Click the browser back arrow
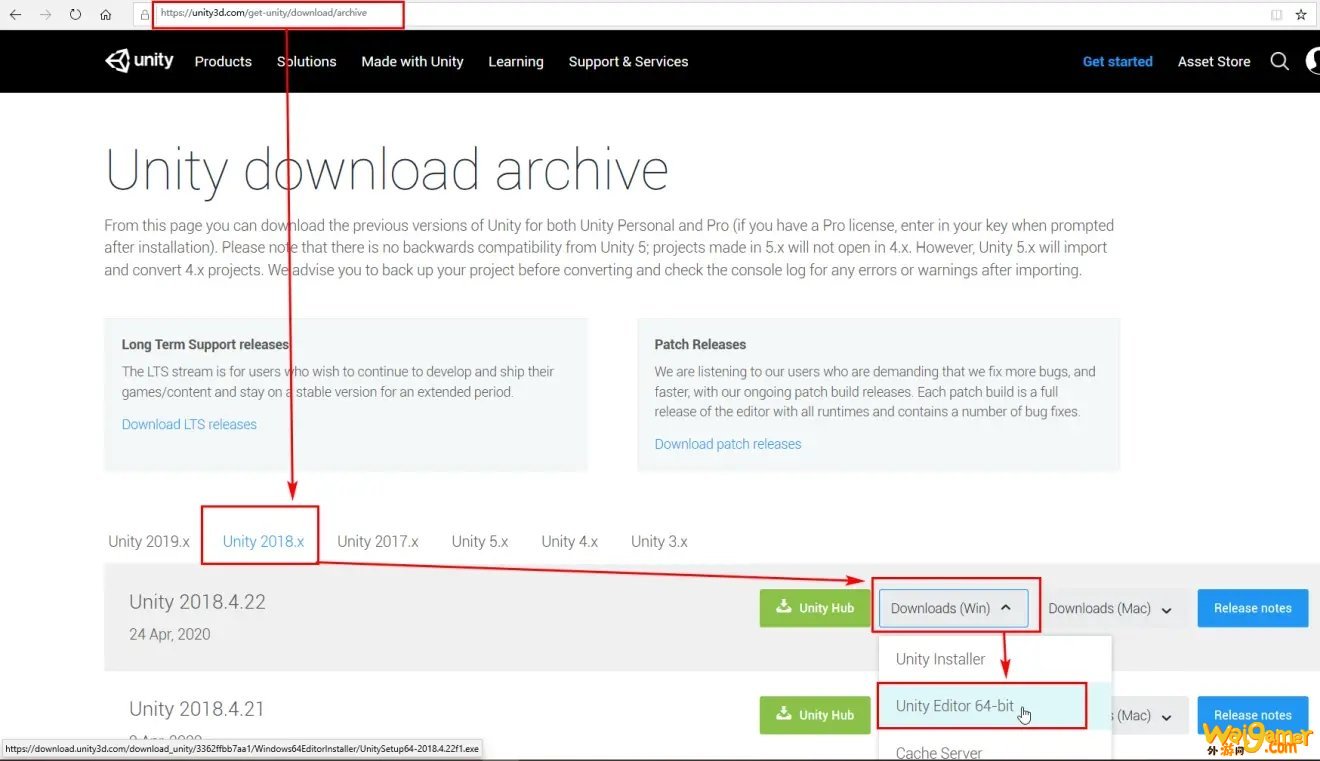Screen dimensions: 1320x761 (x=15, y=15)
